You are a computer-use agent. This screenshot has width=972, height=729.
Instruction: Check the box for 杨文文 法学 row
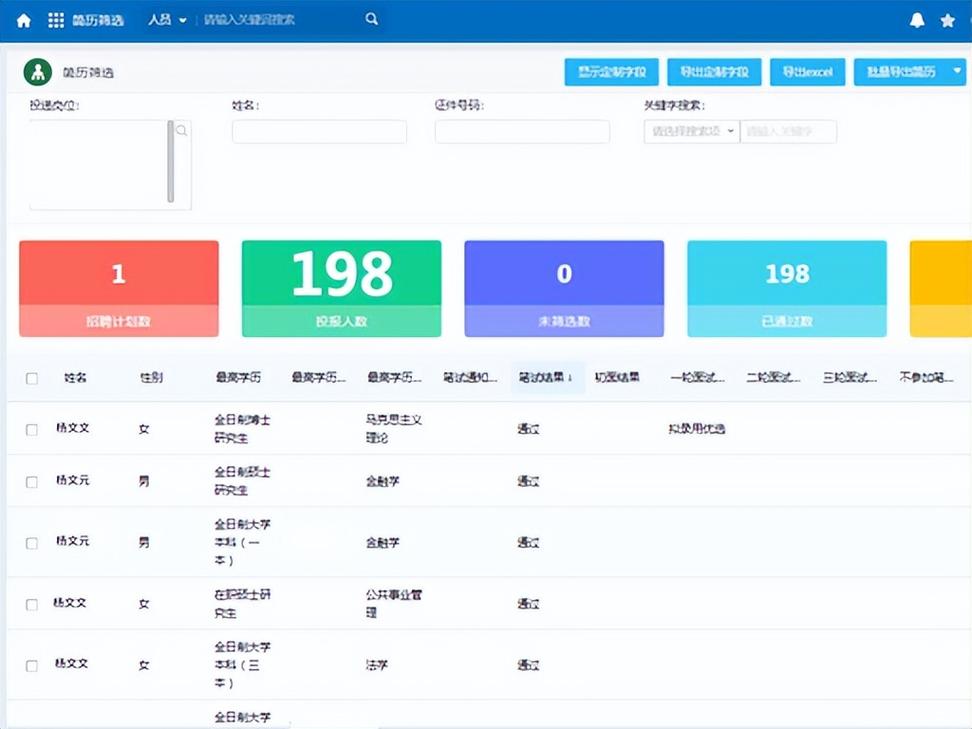(x=32, y=666)
